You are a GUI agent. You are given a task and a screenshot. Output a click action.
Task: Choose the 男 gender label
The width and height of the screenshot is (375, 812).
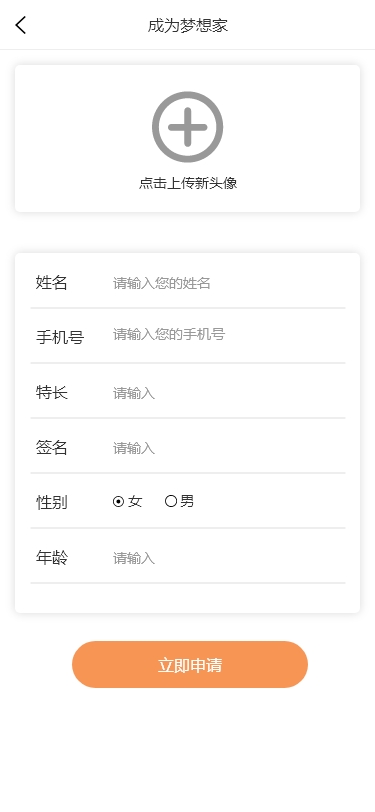coord(187,501)
